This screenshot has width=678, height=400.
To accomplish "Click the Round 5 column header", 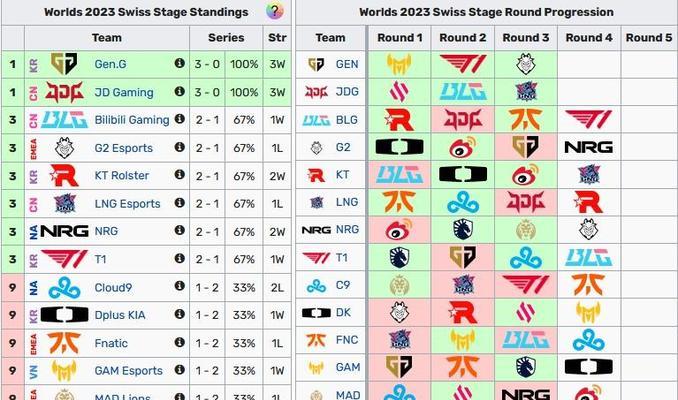I will (x=649, y=38).
